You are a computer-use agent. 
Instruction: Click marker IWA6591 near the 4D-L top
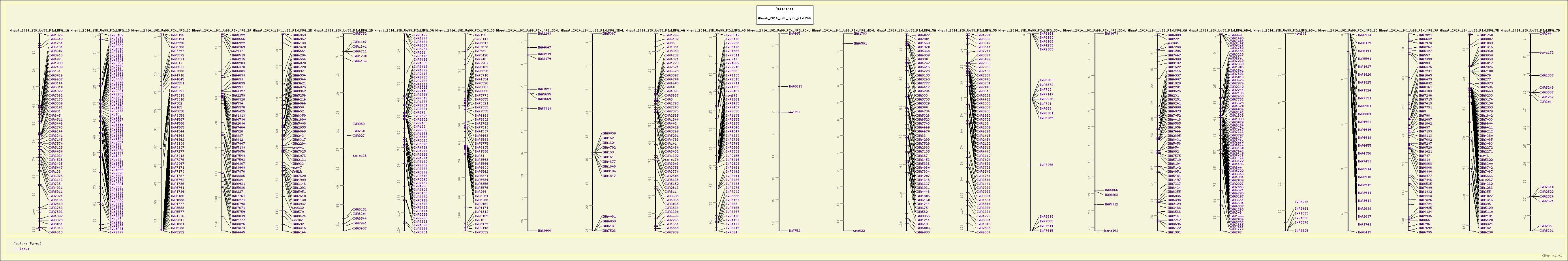(x=860, y=44)
